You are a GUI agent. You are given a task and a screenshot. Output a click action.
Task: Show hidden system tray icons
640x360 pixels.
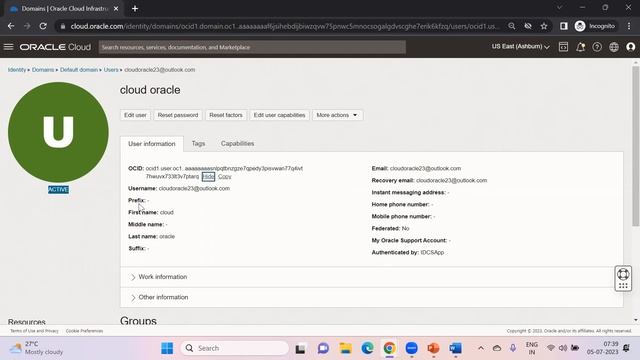click(481, 348)
